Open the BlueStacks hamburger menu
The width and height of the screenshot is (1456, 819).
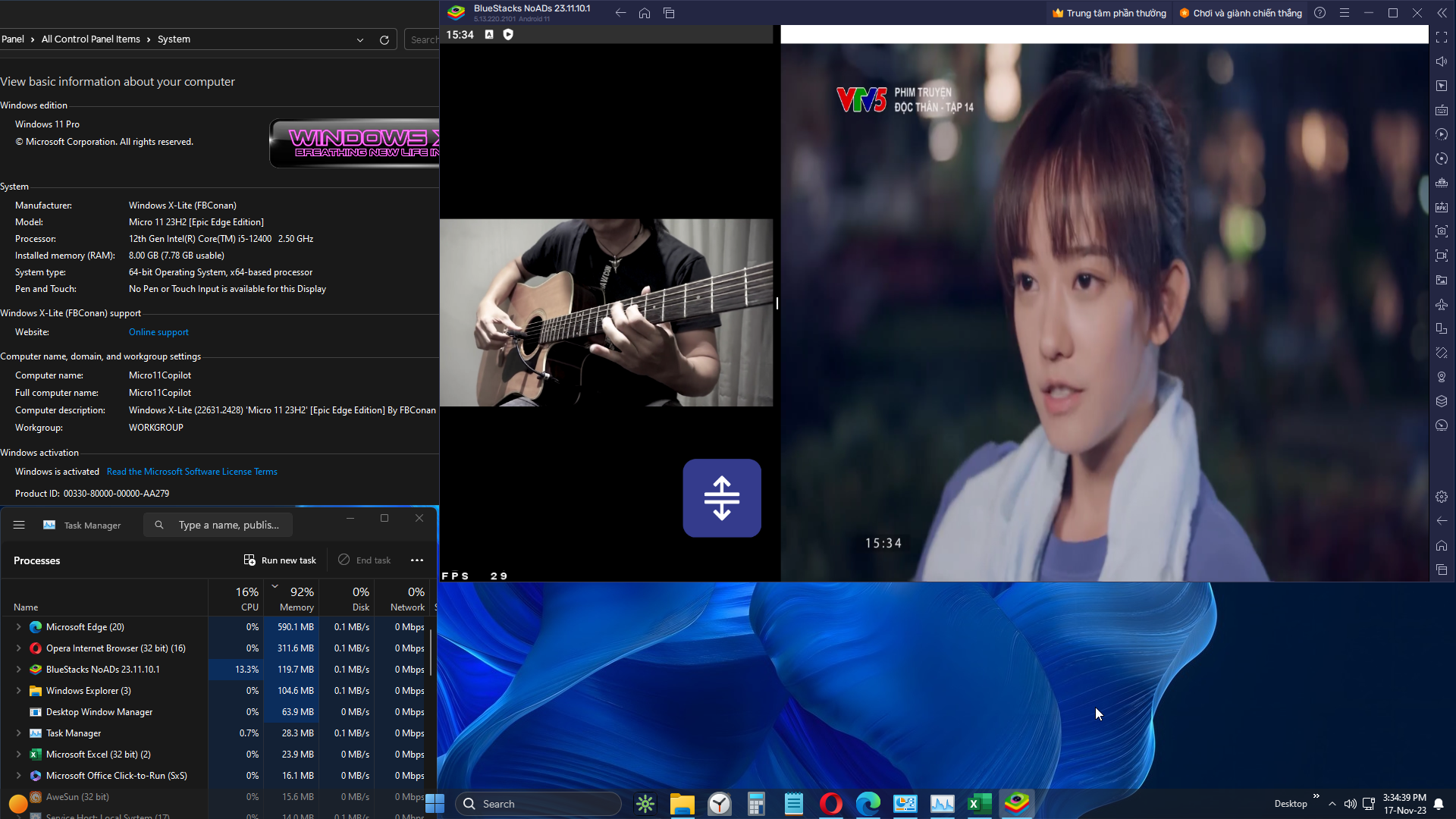pos(1345,13)
